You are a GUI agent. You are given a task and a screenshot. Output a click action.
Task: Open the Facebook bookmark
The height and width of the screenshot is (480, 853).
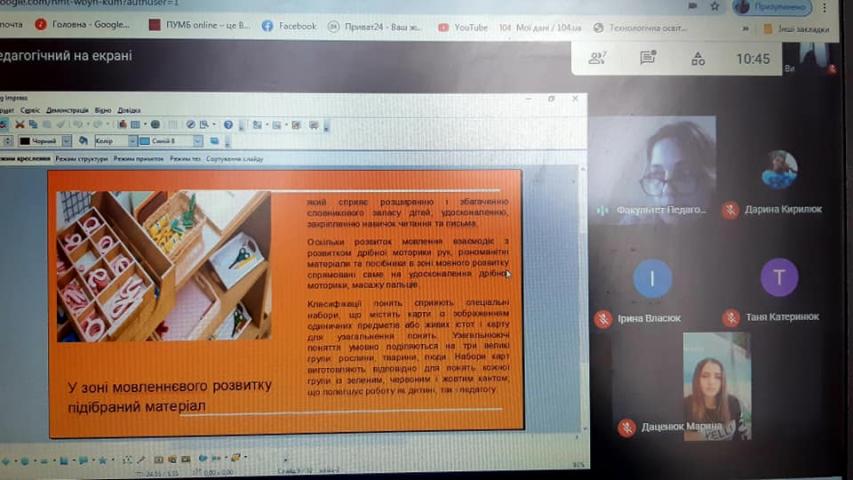click(289, 26)
